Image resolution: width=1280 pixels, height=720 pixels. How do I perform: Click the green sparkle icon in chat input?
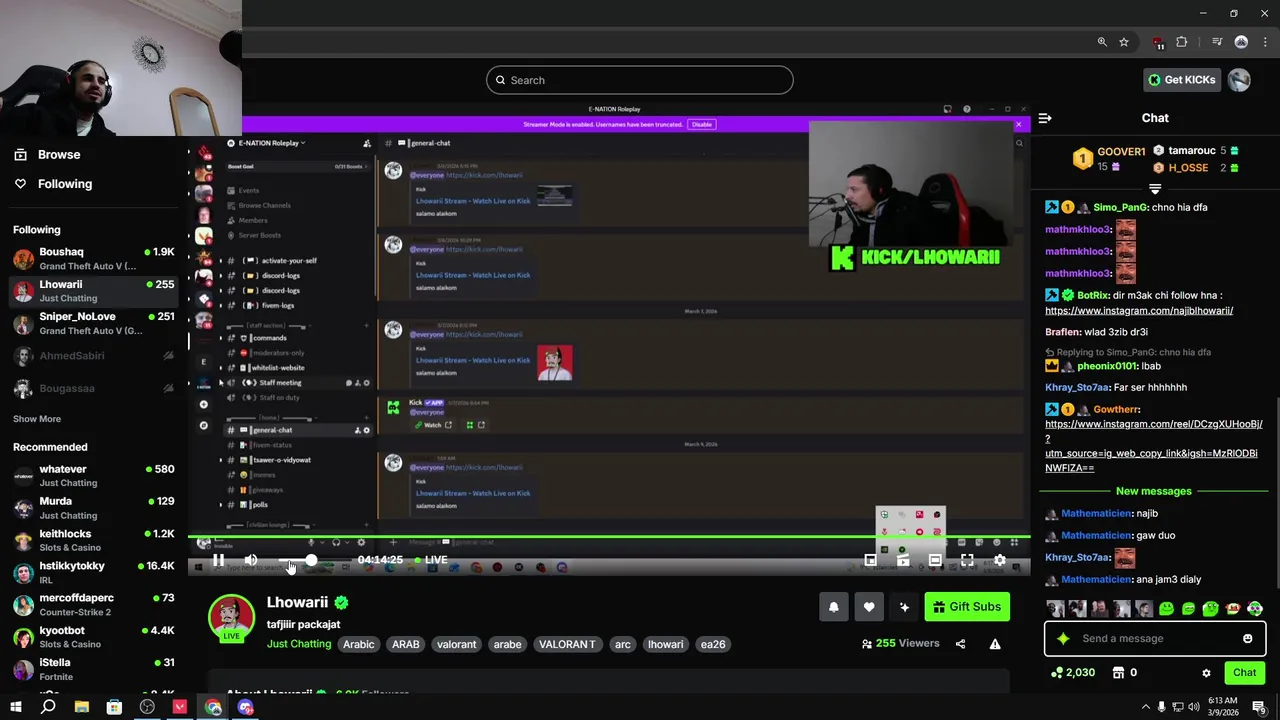[1063, 638]
